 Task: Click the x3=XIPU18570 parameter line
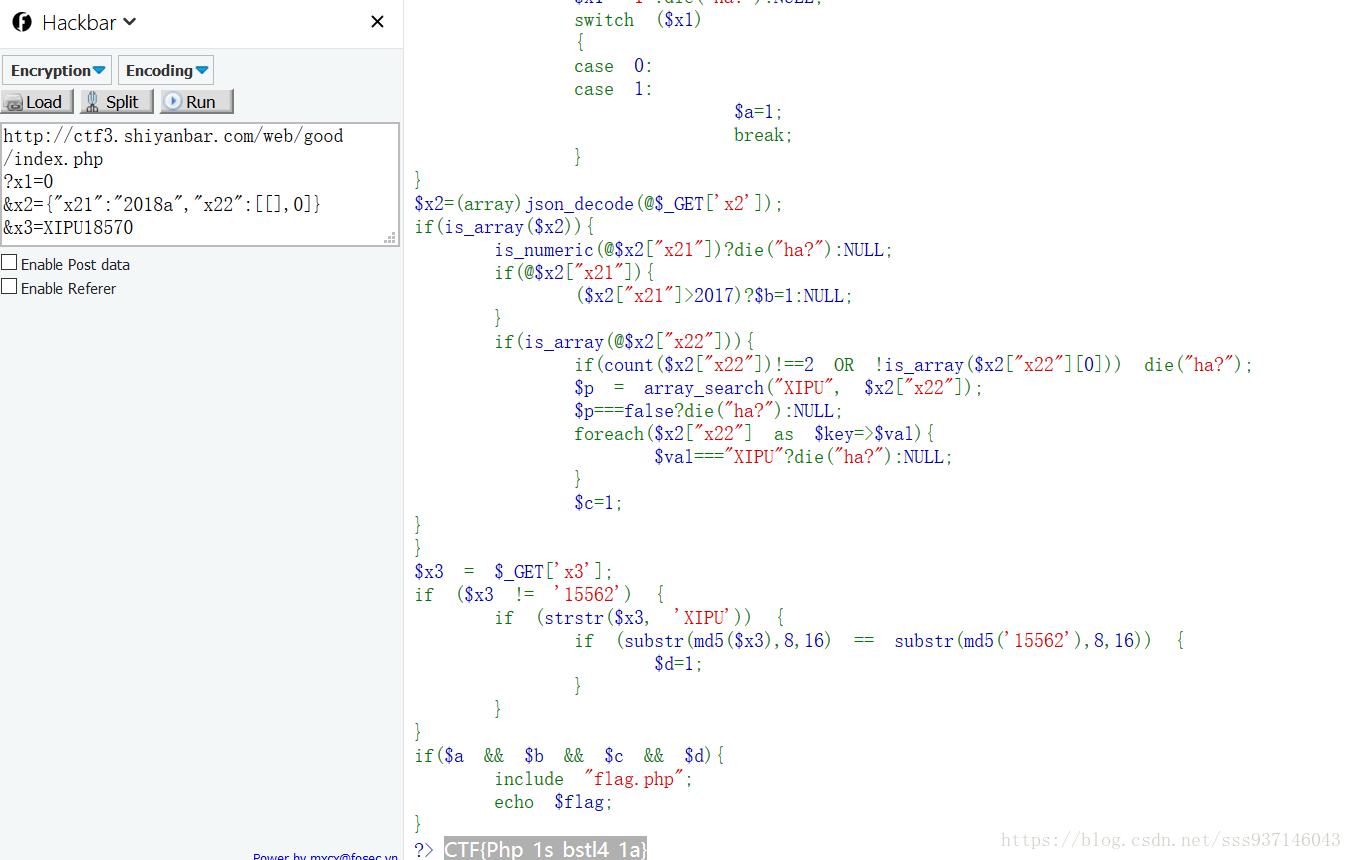coord(69,227)
